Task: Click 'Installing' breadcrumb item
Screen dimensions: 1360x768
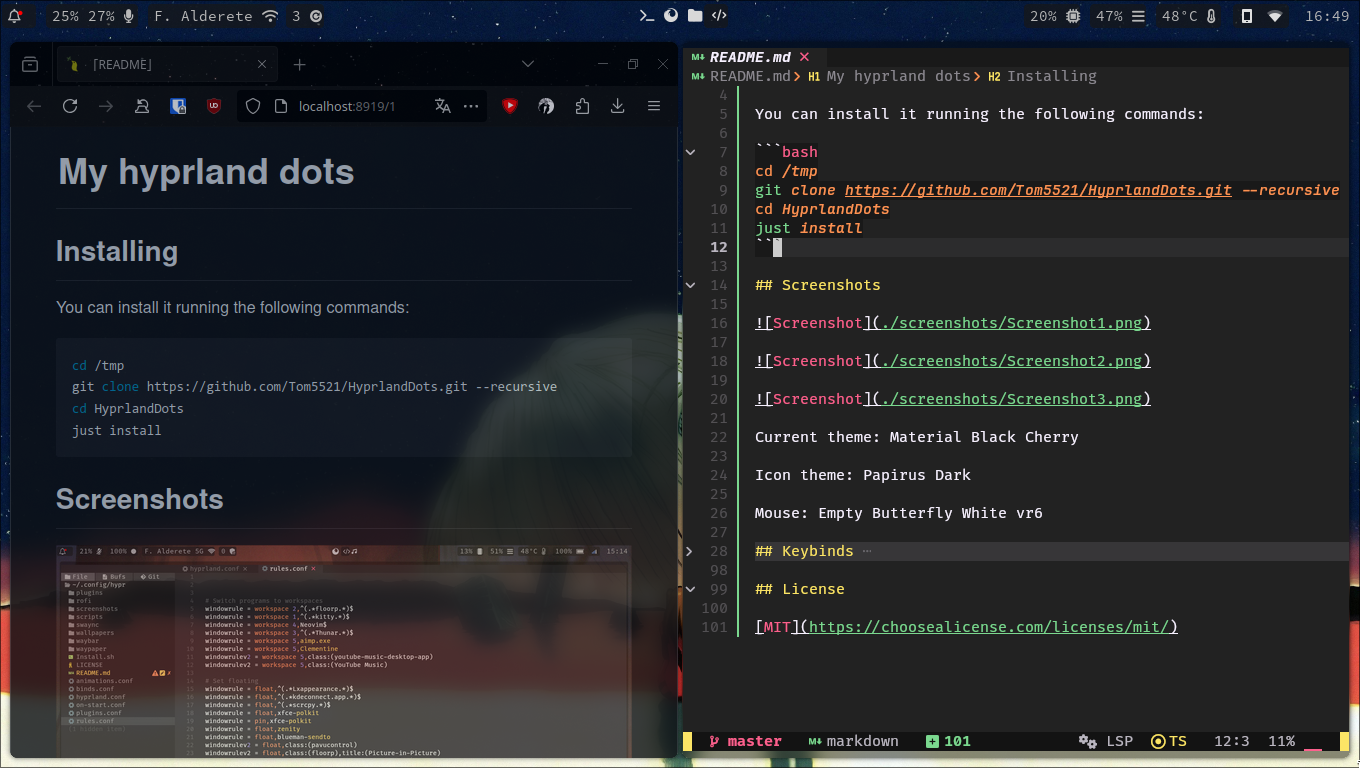Action: (1052, 76)
